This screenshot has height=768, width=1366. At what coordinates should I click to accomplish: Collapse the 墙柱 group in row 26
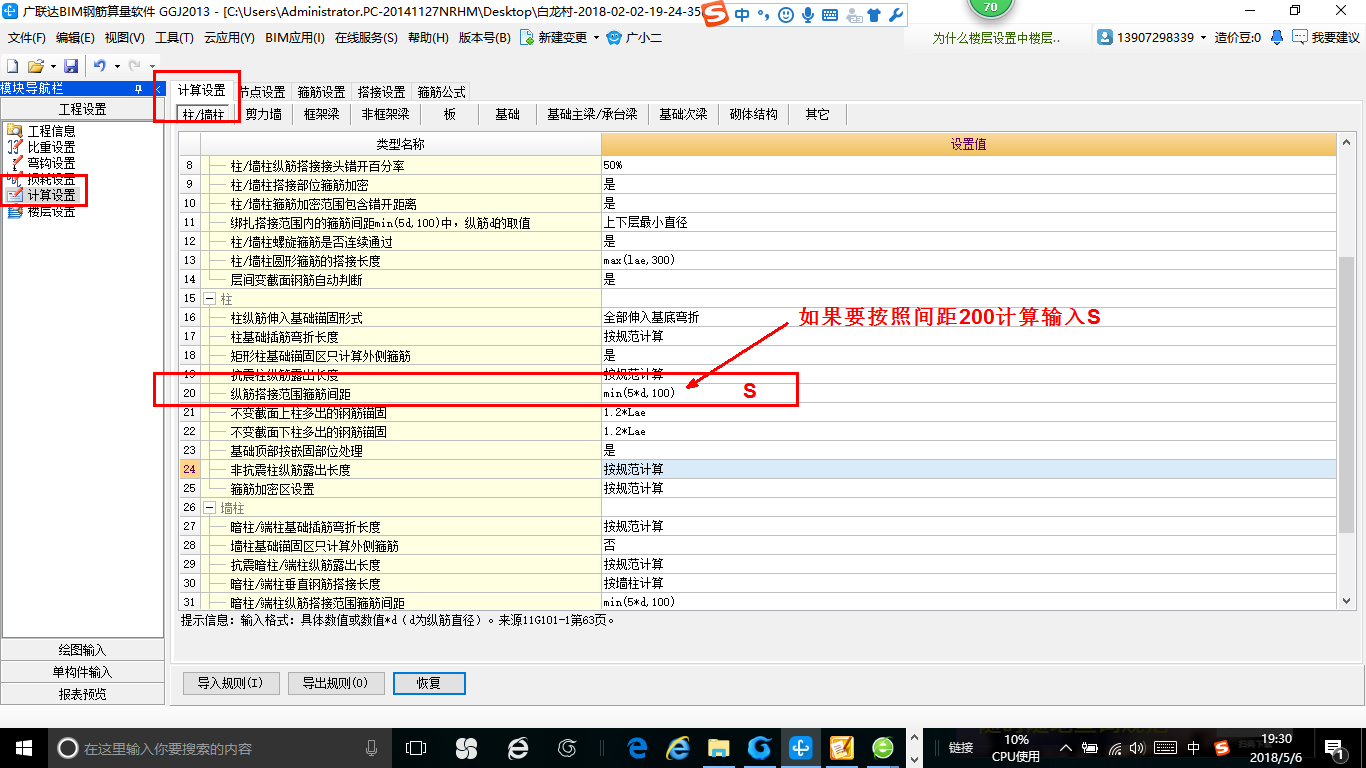pyautogui.click(x=210, y=507)
